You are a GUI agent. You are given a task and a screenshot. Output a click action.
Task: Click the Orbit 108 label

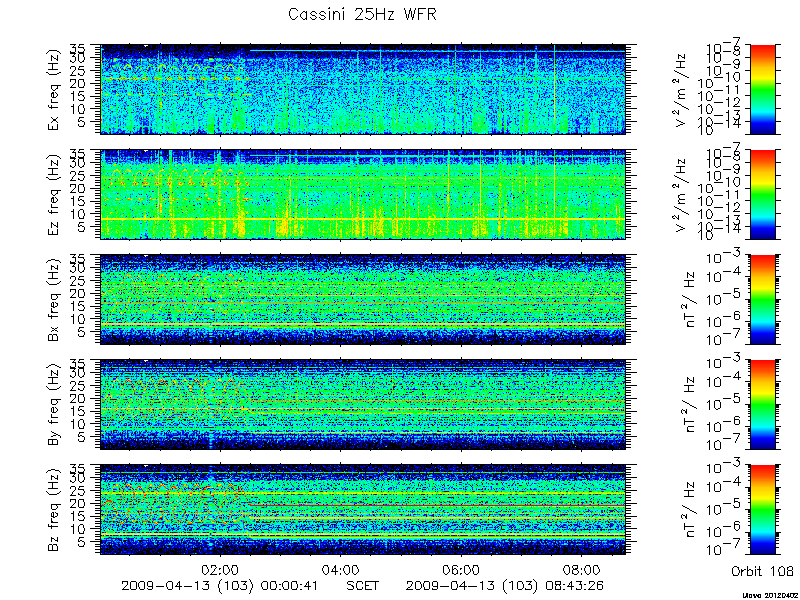[x=762, y=571]
